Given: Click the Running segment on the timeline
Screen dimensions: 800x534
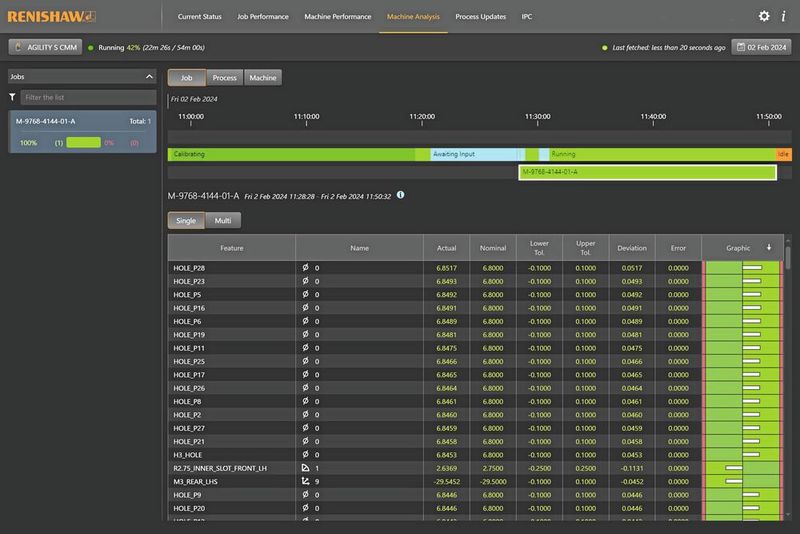Looking at the screenshot, I should pyautogui.click(x=662, y=154).
